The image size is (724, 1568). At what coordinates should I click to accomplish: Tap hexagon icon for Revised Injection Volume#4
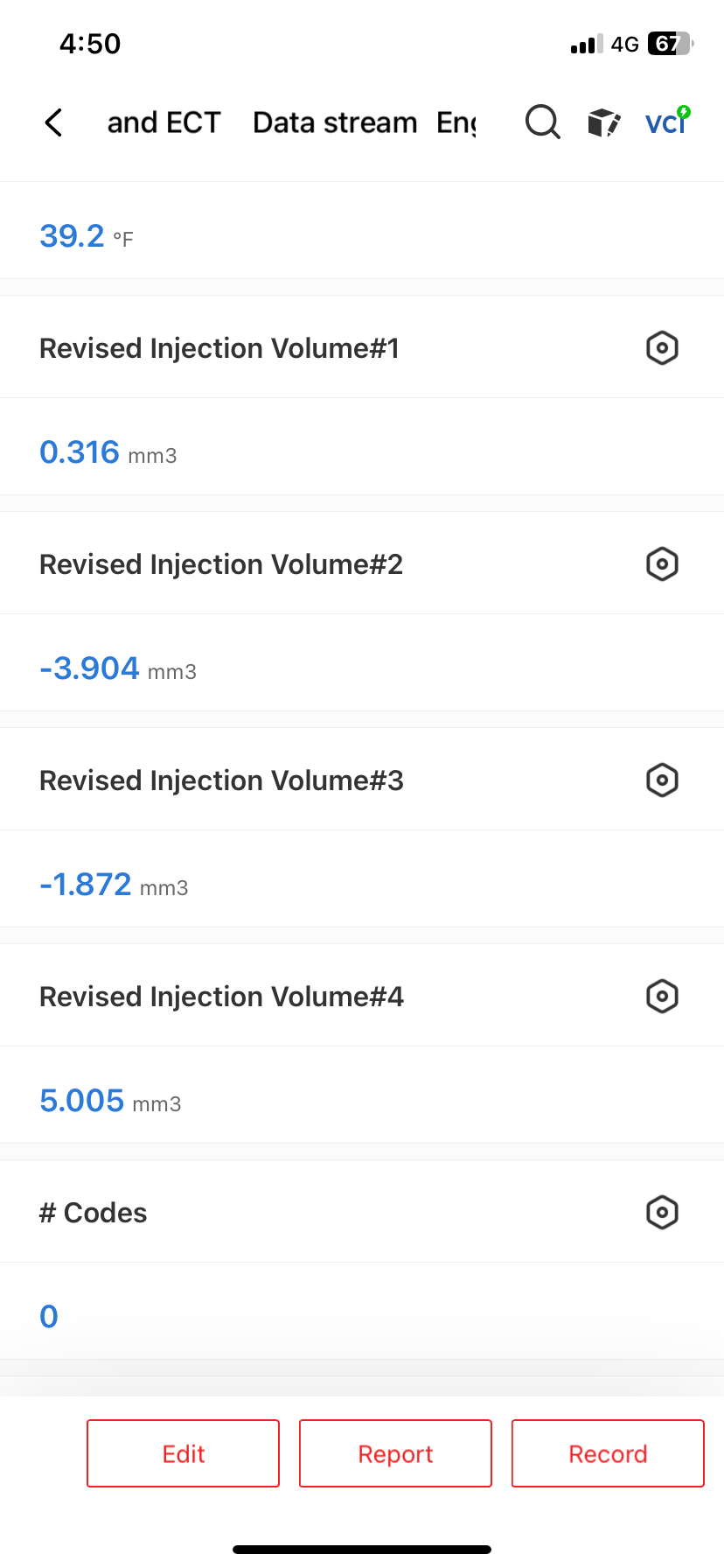(662, 997)
